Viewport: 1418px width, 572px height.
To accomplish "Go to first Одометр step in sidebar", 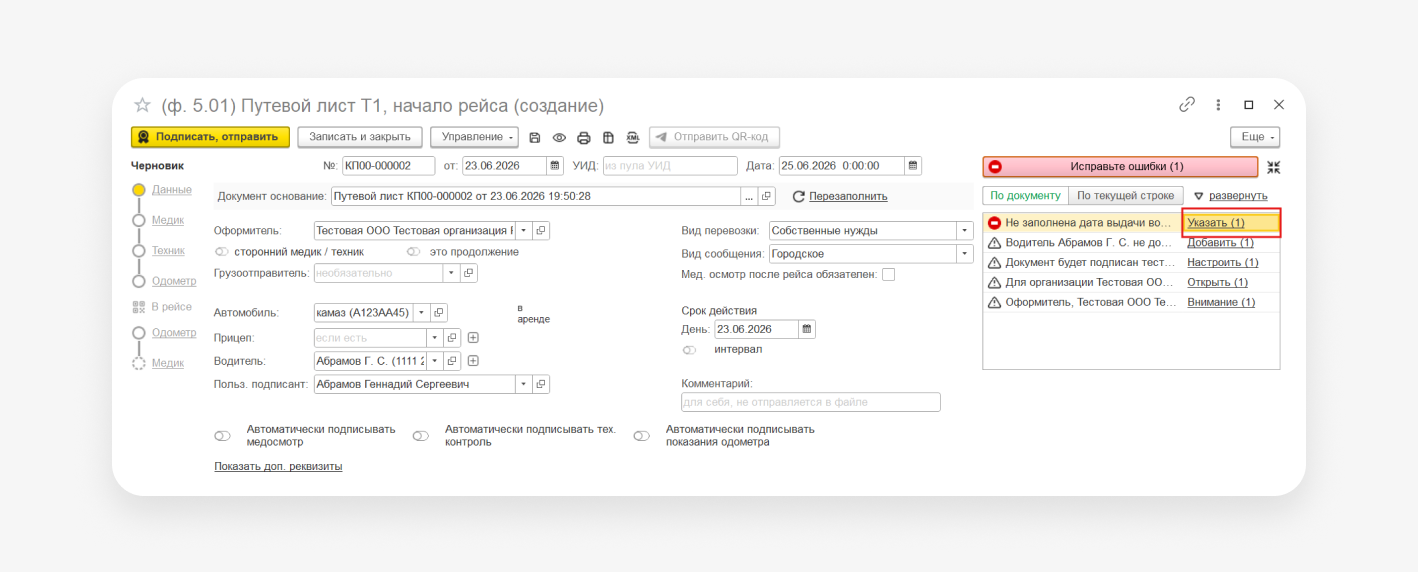I will (174, 281).
